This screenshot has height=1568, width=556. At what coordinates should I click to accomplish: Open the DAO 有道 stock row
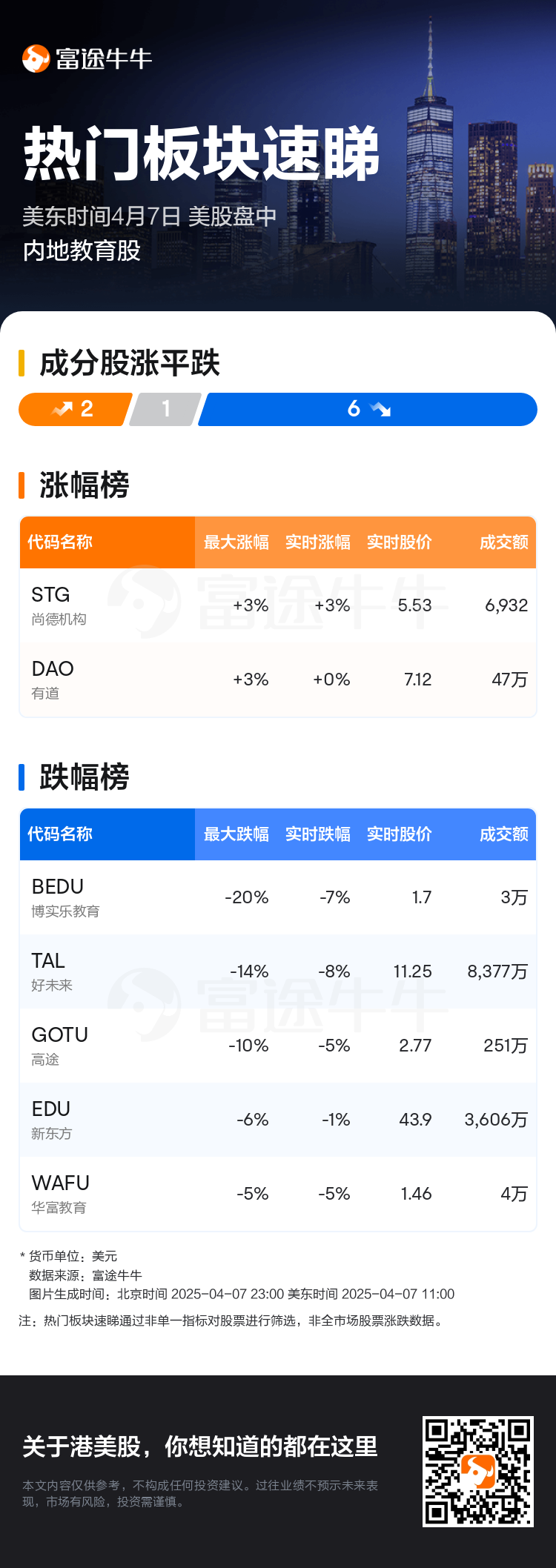pyautogui.click(x=278, y=680)
